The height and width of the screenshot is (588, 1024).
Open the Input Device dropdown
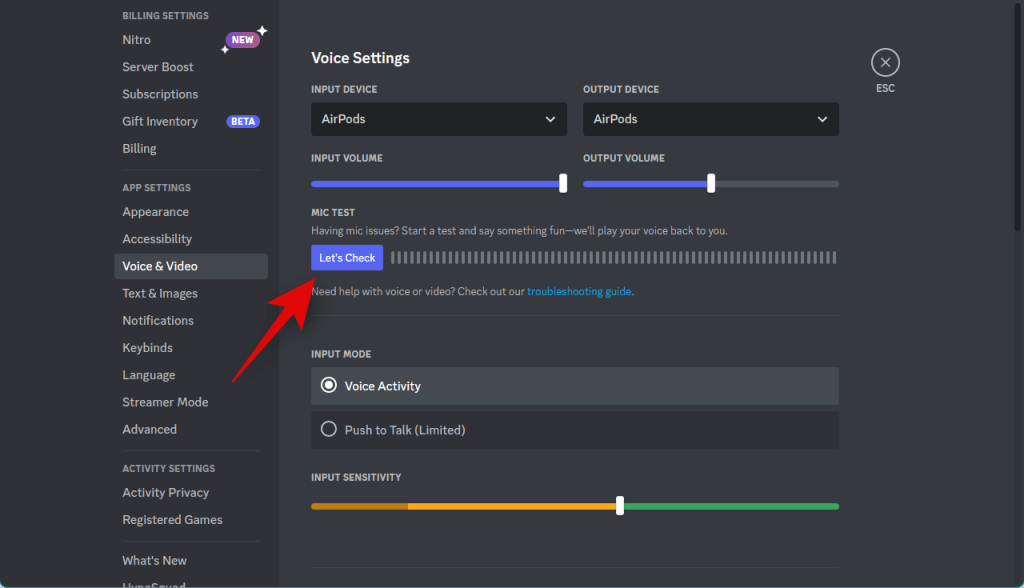[438, 119]
